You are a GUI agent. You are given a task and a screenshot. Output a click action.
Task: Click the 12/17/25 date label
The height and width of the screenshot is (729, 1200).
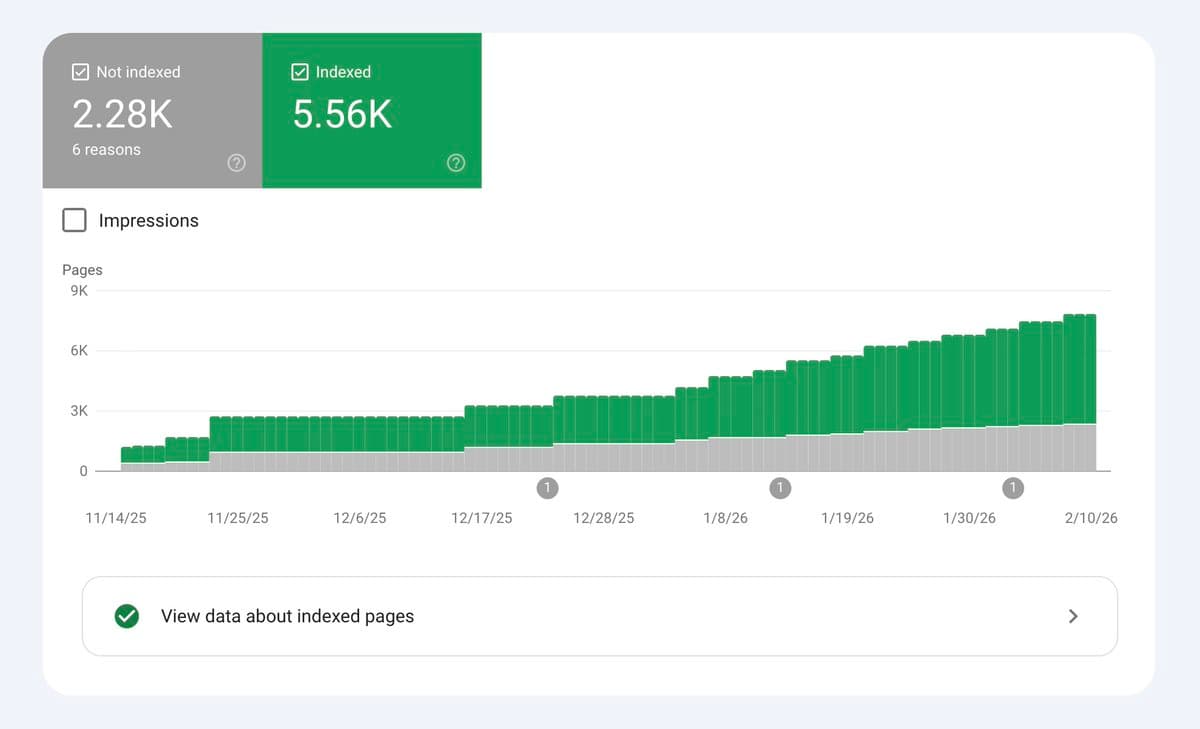482,519
